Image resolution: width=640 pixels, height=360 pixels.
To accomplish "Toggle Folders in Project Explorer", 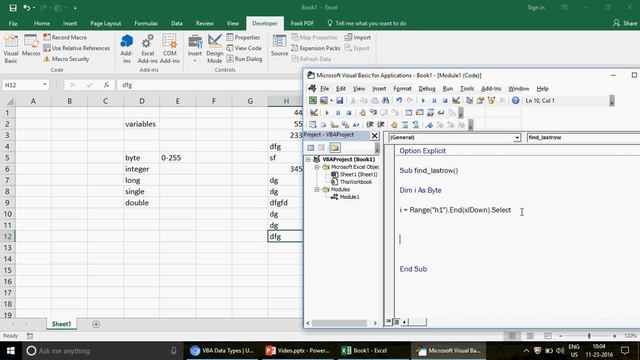I will [335, 148].
